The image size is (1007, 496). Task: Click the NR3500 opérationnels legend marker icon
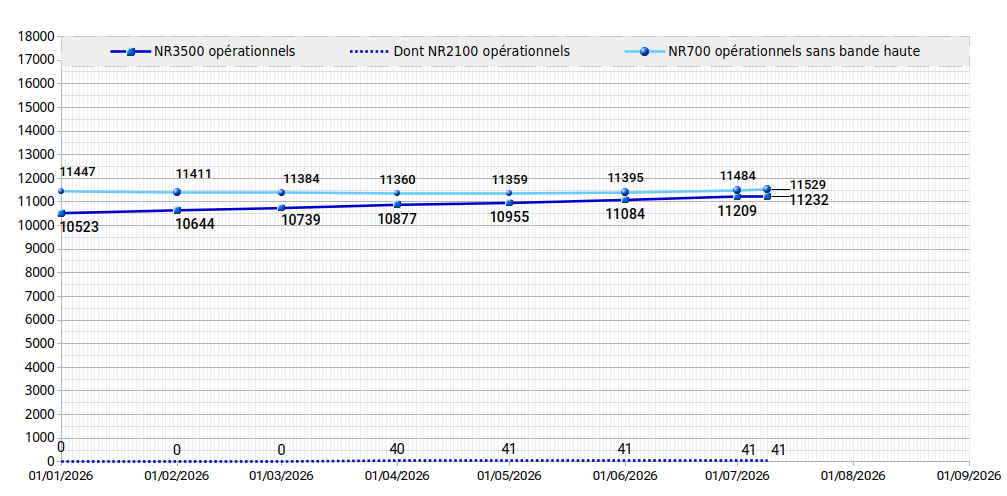click(130, 52)
